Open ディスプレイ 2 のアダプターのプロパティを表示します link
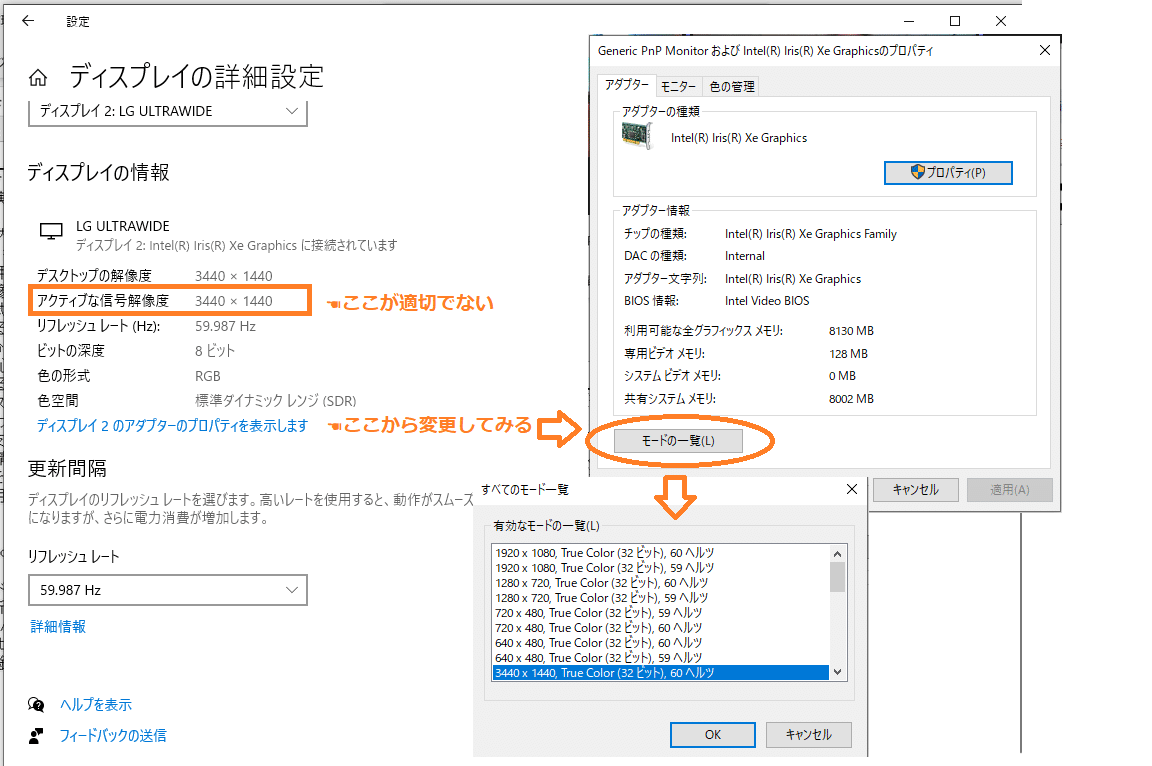Screen dimensions: 1152x766 173,426
